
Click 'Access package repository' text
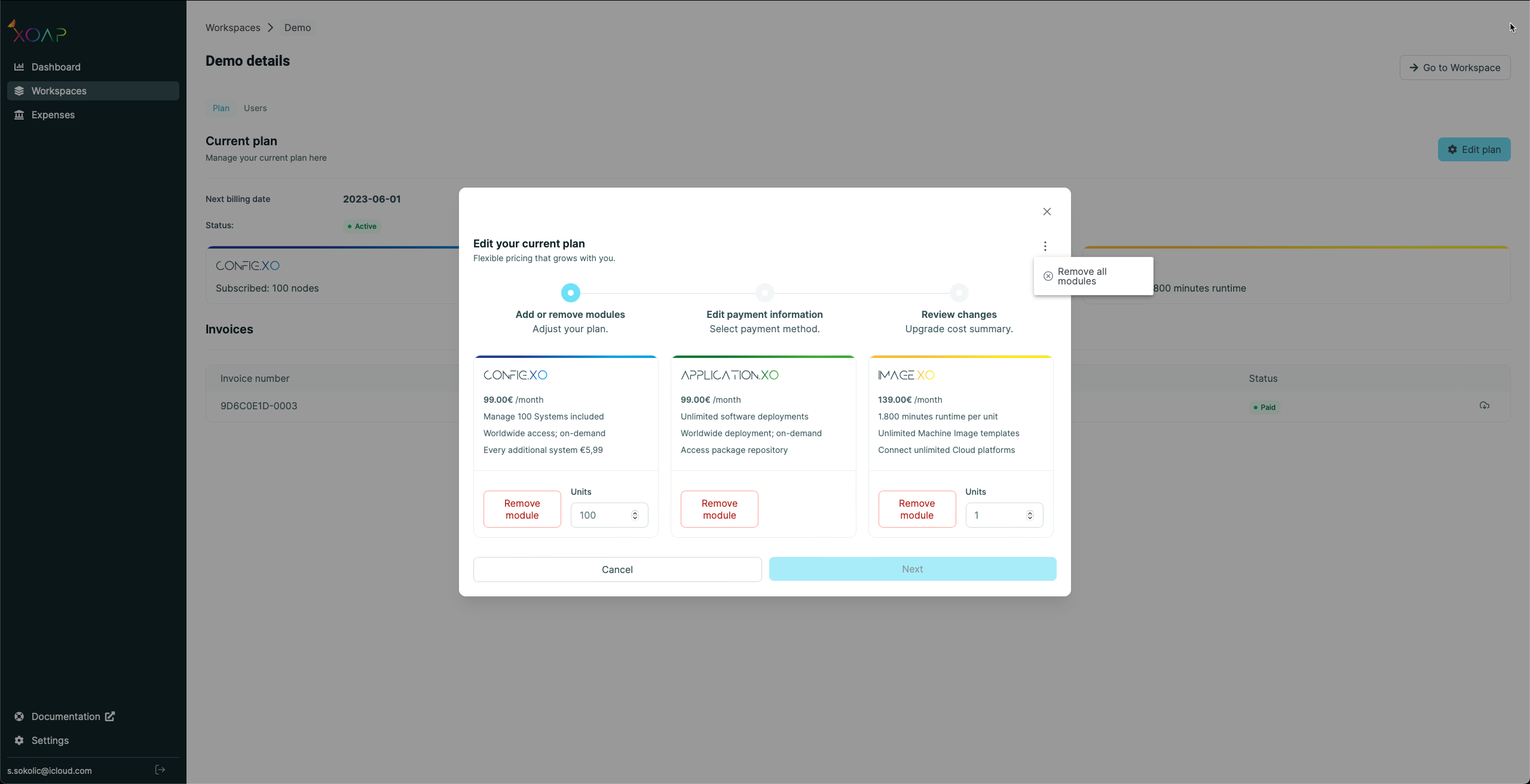[734, 450]
